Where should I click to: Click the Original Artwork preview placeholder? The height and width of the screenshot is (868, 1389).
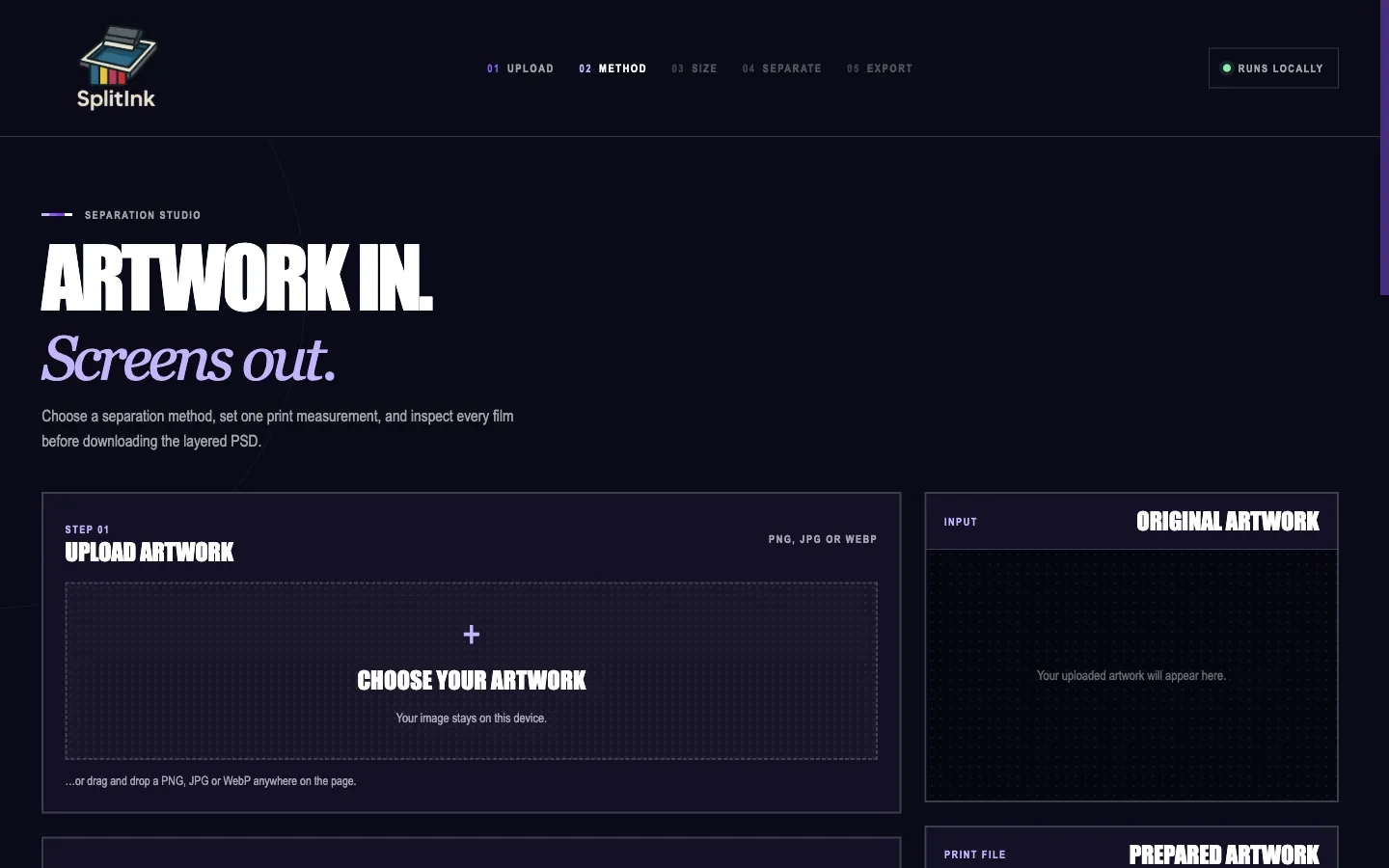click(1131, 675)
